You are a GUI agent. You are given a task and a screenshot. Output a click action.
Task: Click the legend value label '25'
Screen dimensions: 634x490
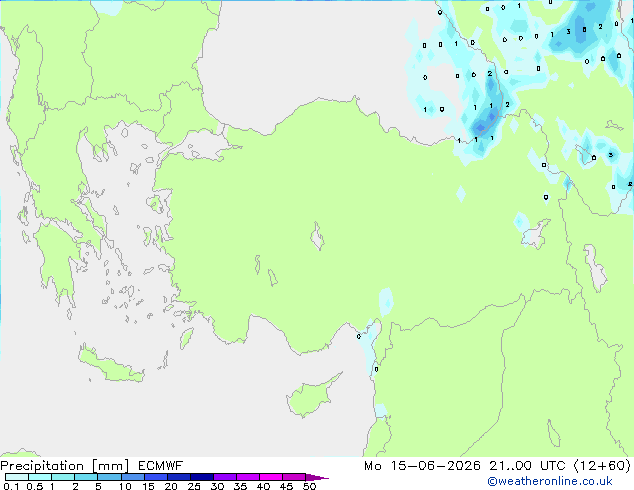194,486
